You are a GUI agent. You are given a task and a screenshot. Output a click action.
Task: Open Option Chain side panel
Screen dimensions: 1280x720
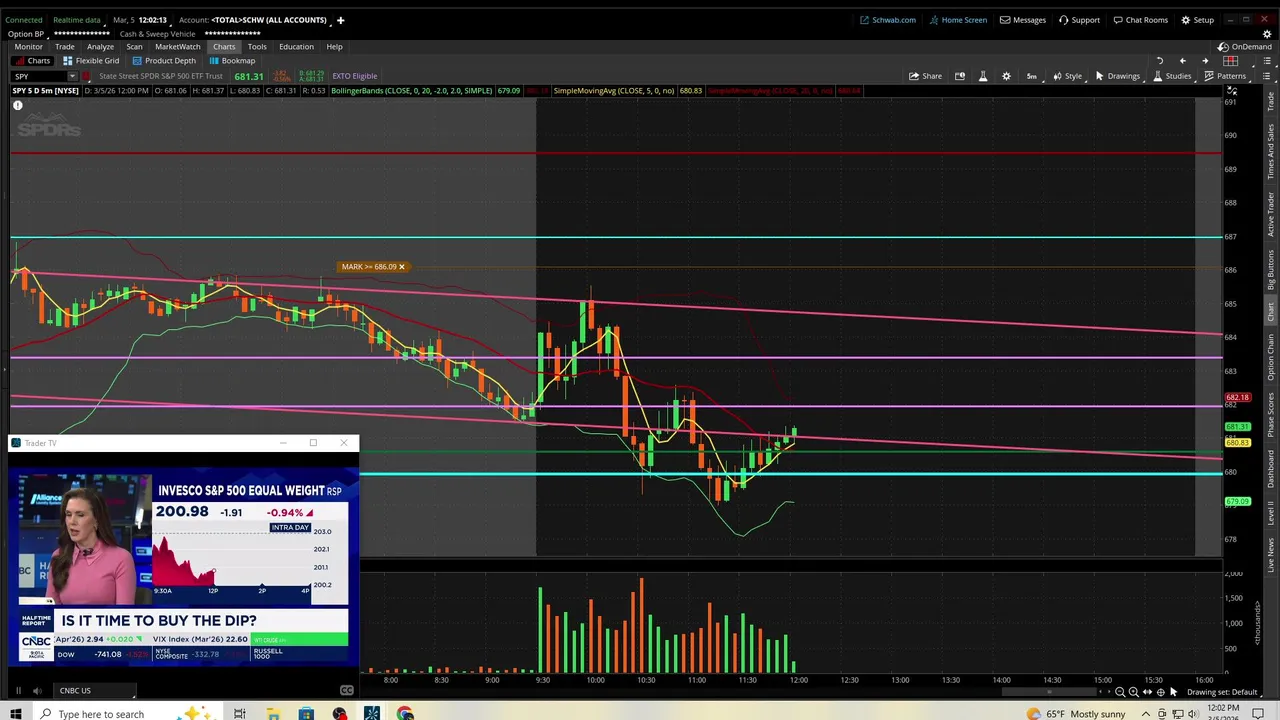(x=1271, y=358)
